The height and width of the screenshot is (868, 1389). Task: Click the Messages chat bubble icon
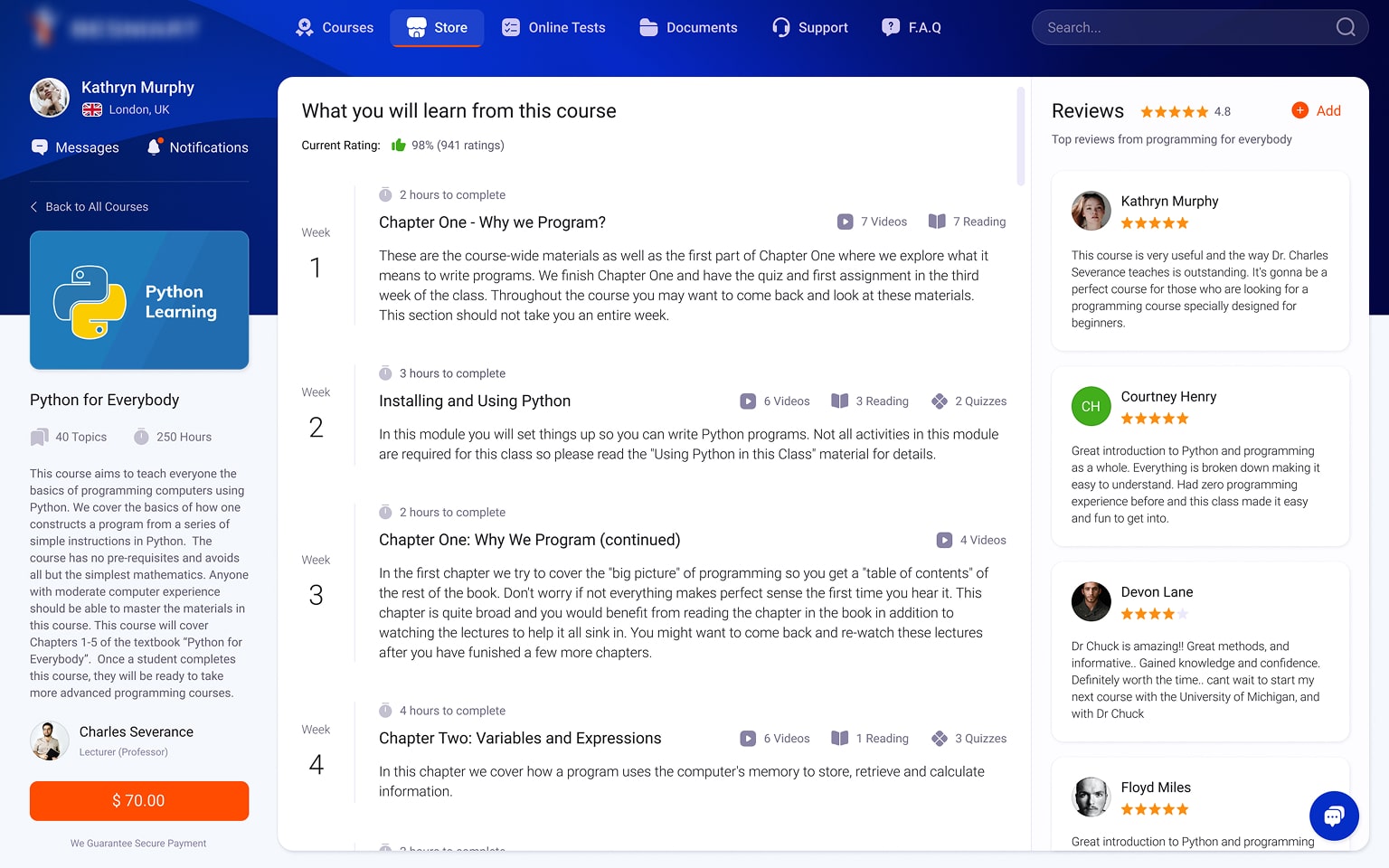(x=40, y=146)
